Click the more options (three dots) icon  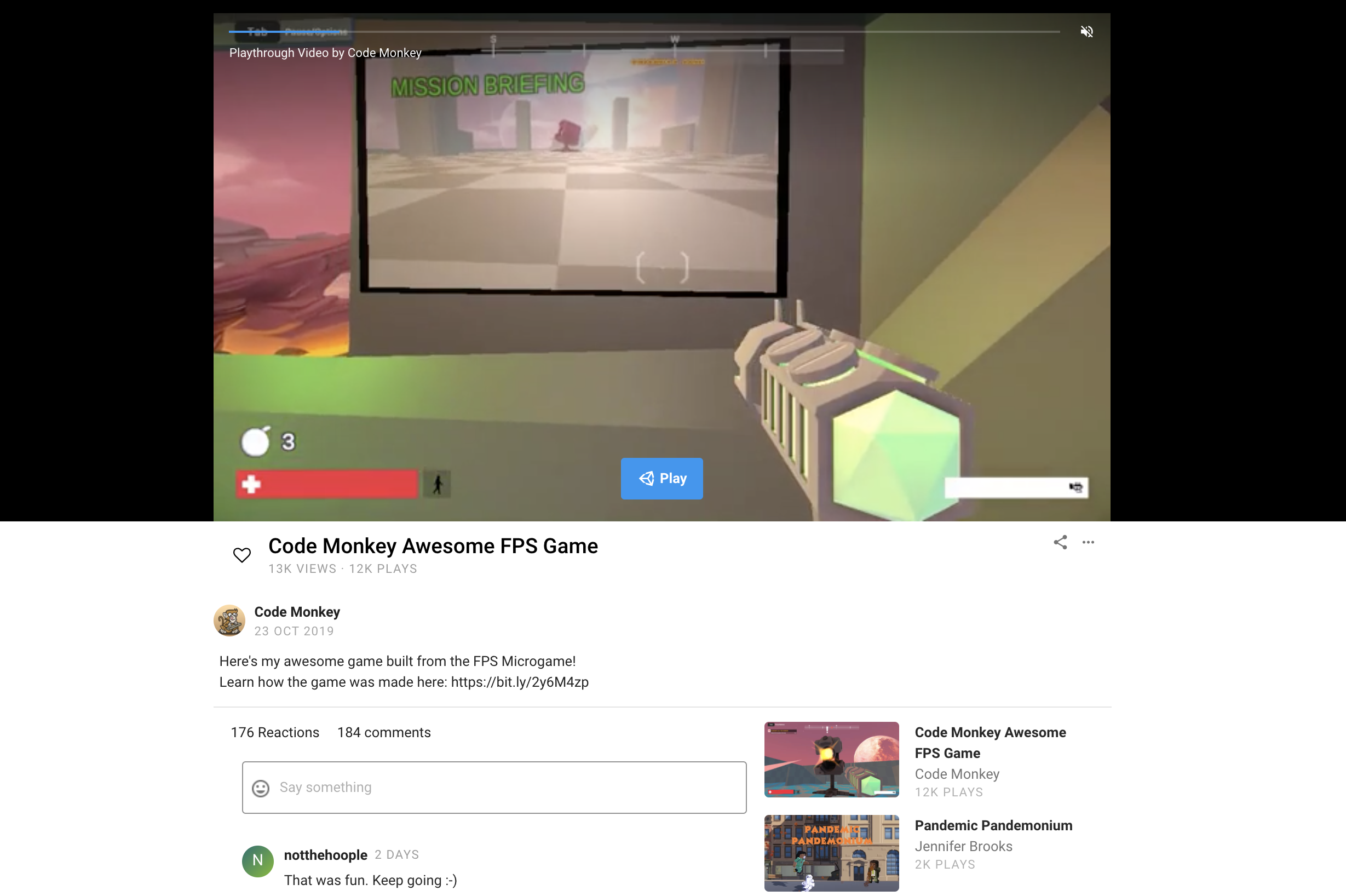(x=1089, y=542)
